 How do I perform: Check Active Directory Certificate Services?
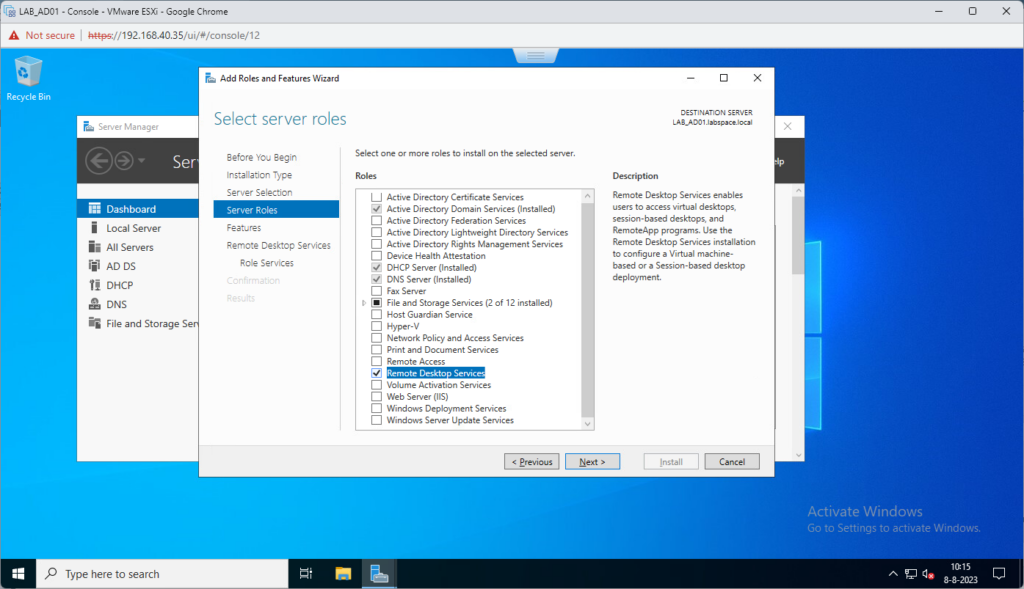376,197
